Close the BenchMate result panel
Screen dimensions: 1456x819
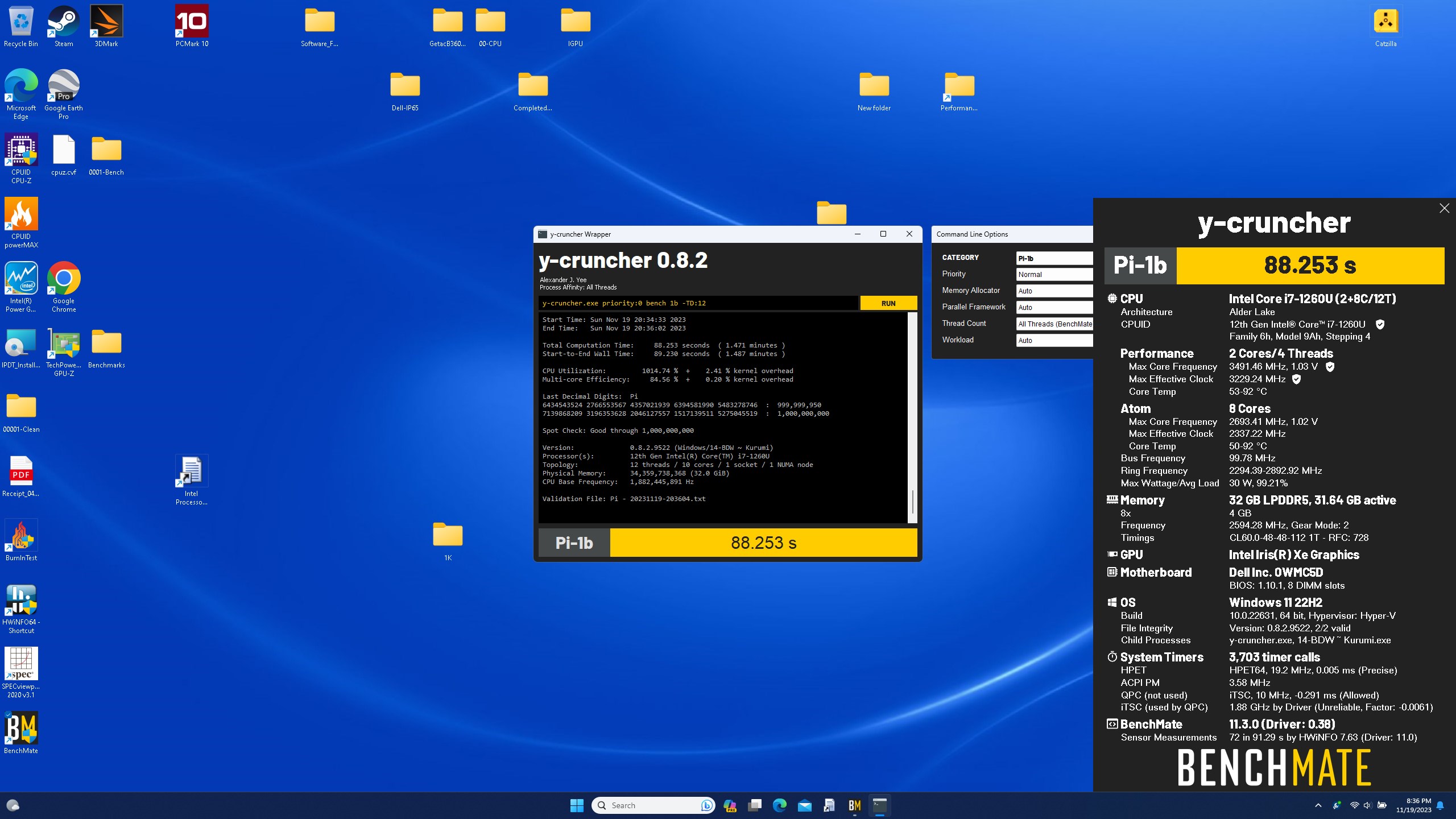(x=1444, y=209)
